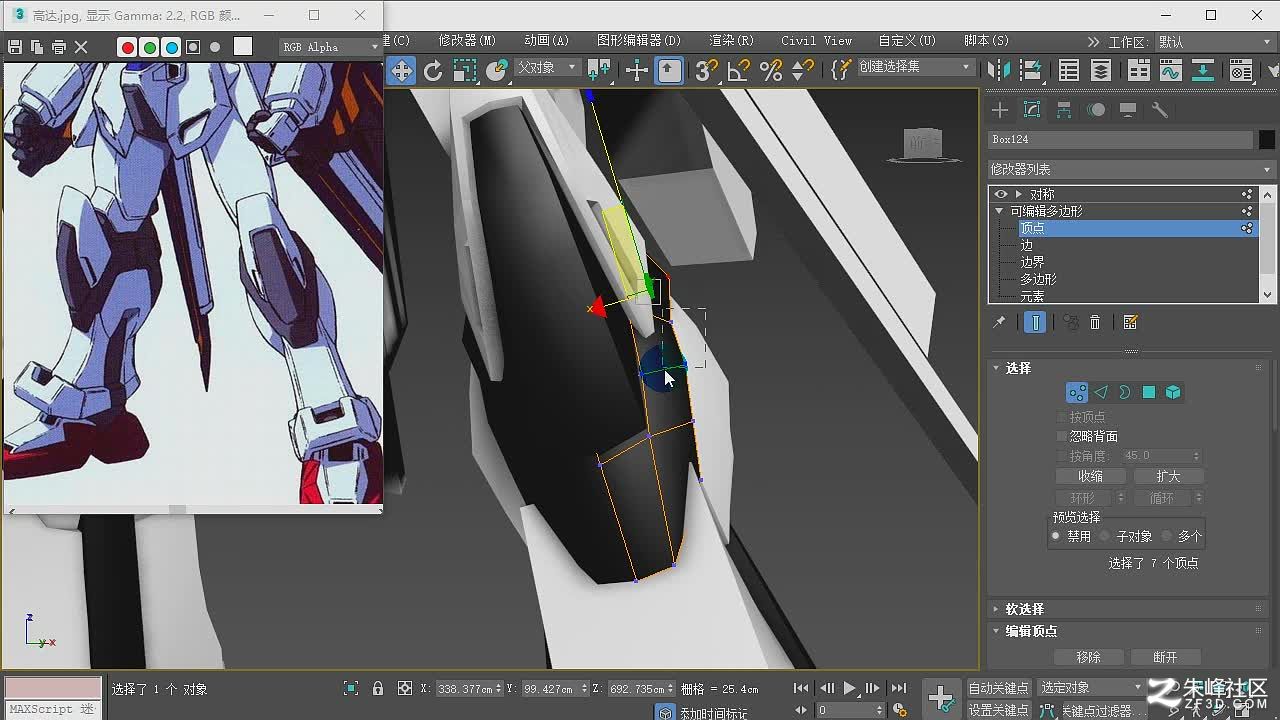1280x720 pixels.
Task: Select 多个 preview selection radio
Action: click(1167, 536)
